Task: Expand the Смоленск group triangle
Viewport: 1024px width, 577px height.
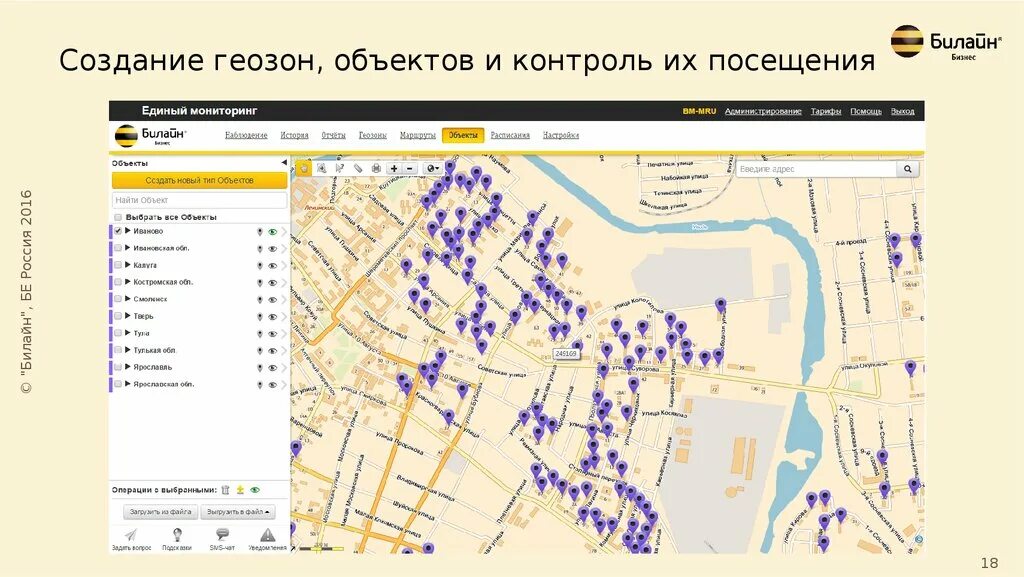Action: tap(128, 299)
